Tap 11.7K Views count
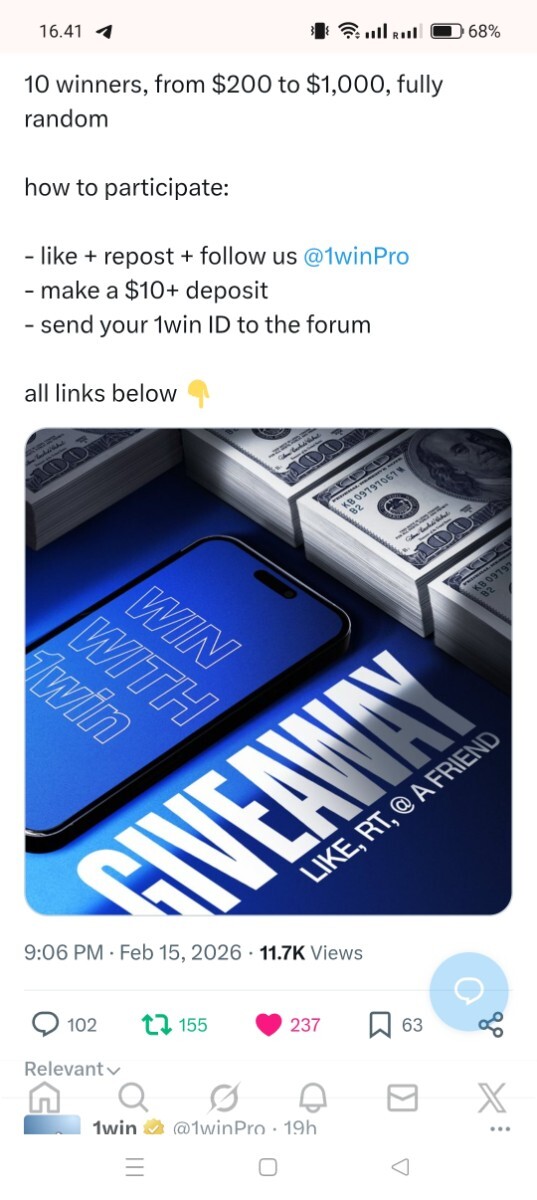 pyautogui.click(x=311, y=953)
